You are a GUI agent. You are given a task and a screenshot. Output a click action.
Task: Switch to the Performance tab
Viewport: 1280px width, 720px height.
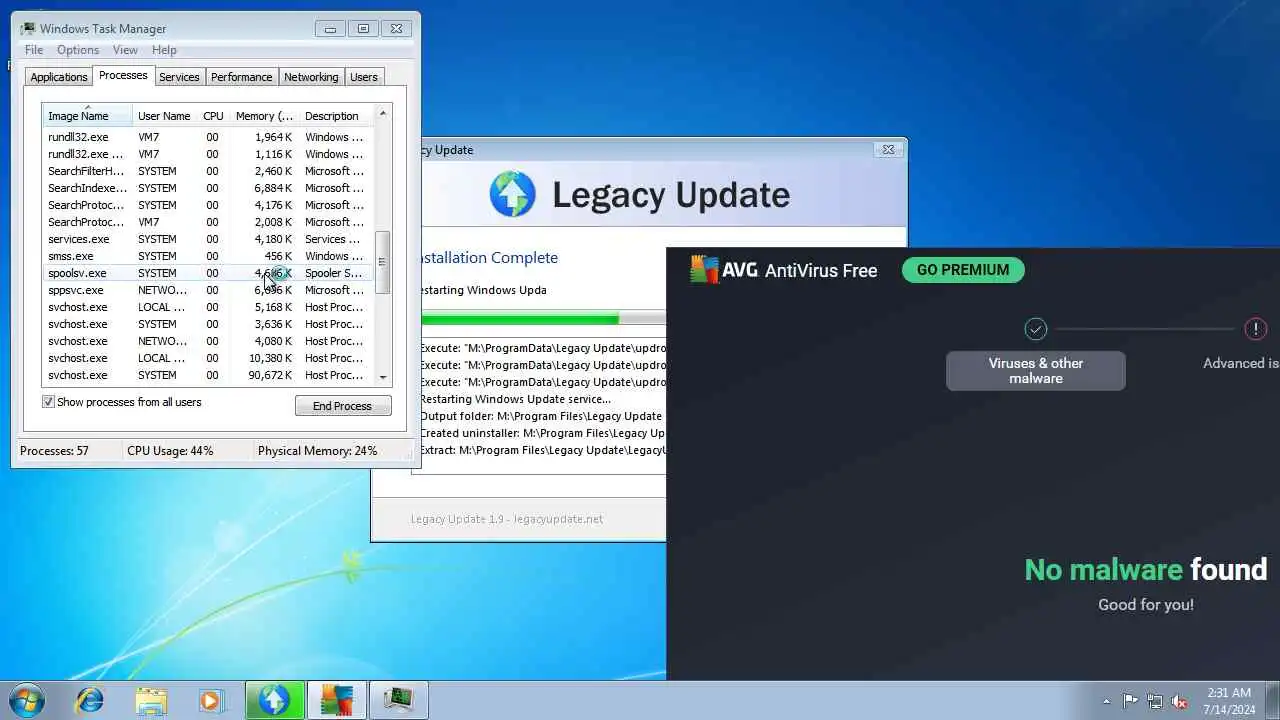coord(241,77)
